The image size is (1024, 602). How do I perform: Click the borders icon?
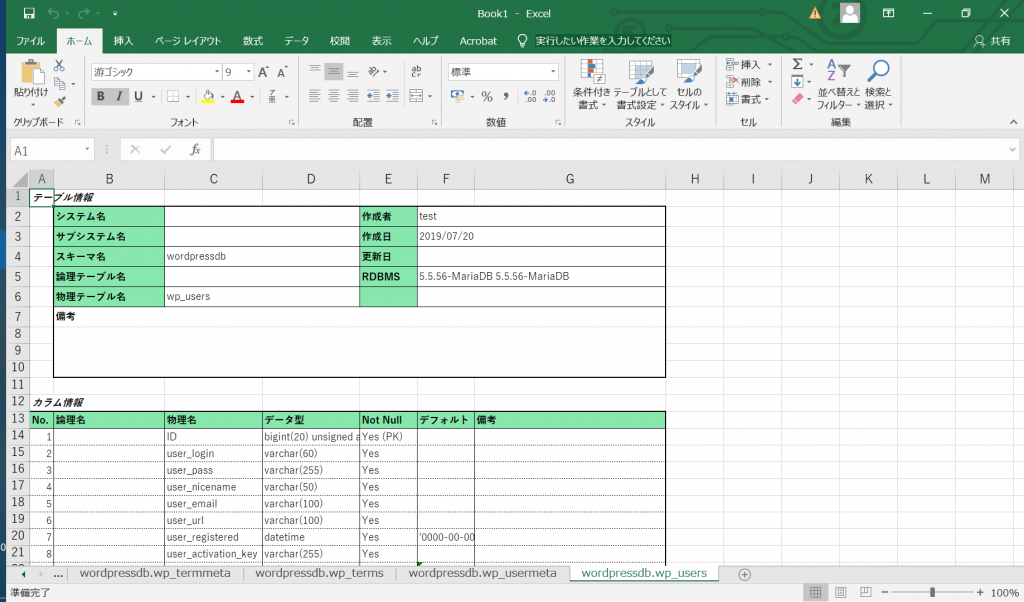[173, 97]
